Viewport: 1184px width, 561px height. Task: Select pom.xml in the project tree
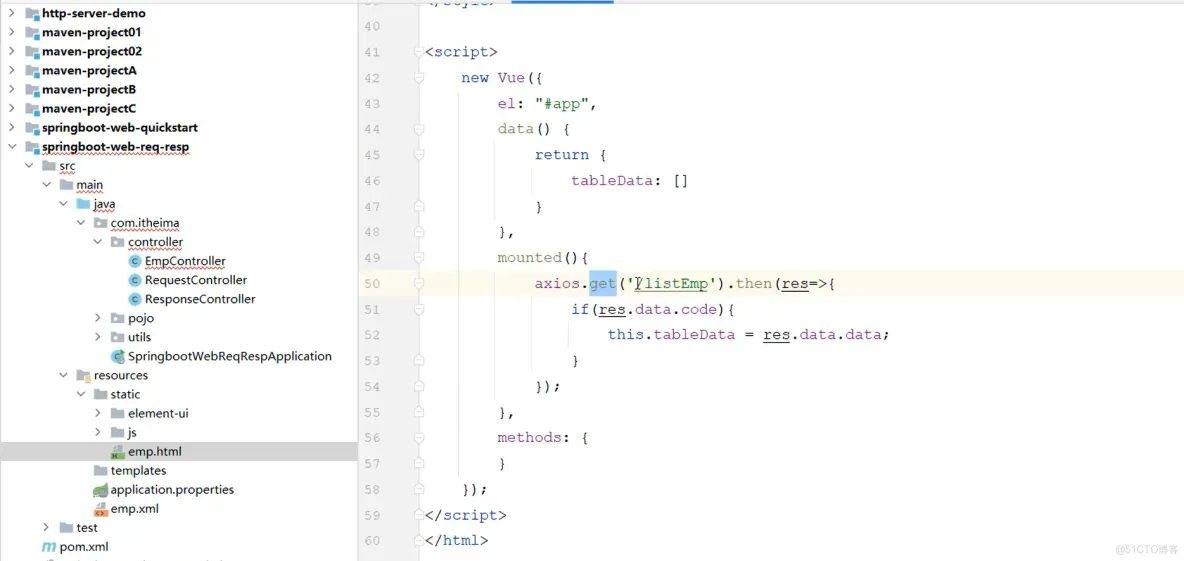click(85, 547)
